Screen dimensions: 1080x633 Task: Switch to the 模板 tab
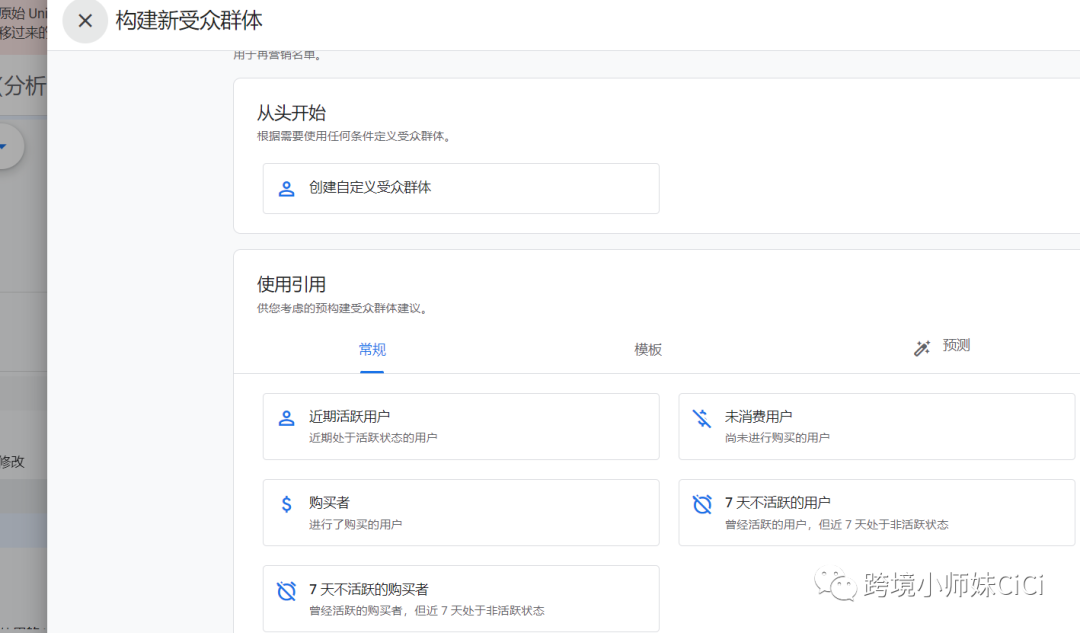click(x=647, y=350)
